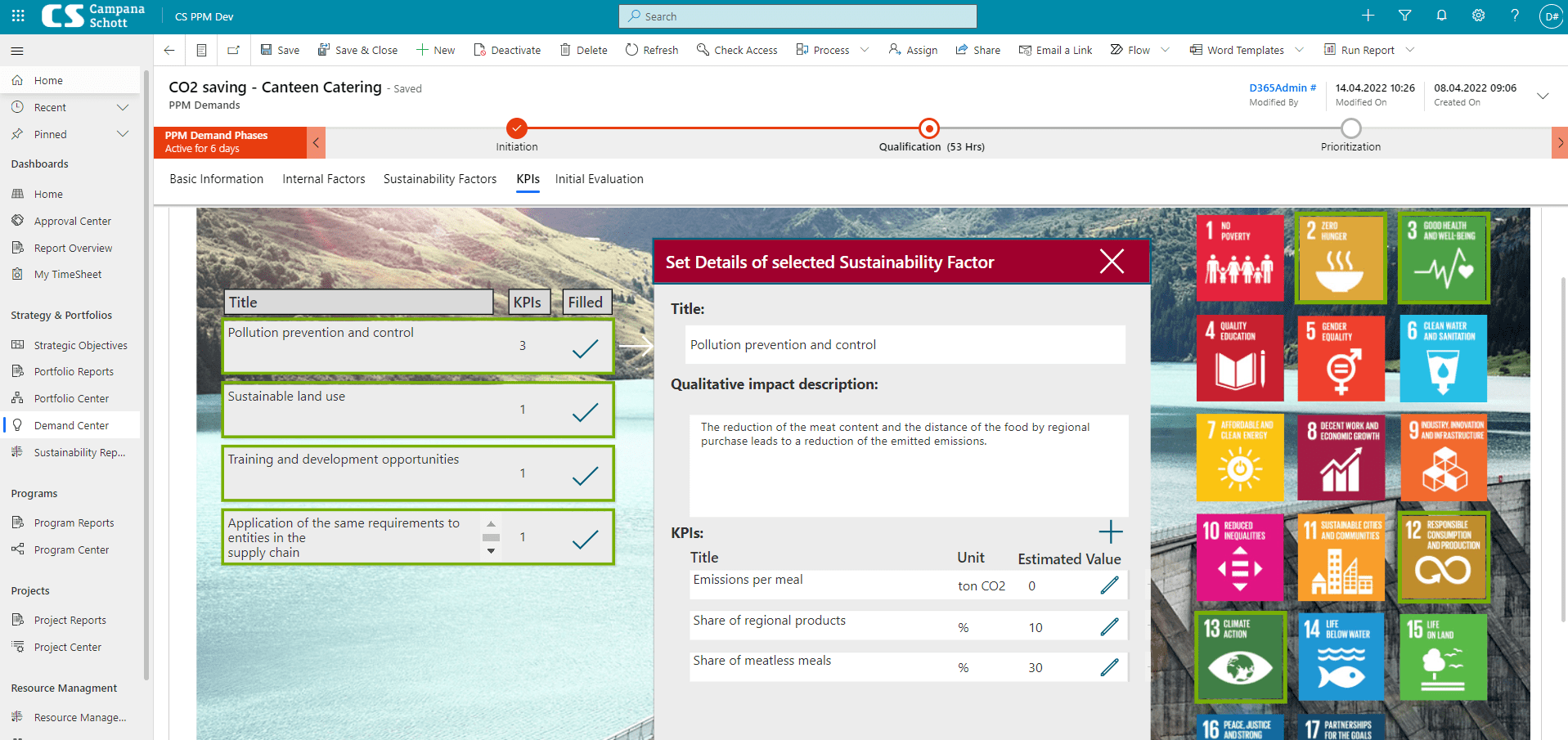Open the Run Report dropdown chevron
The width and height of the screenshot is (1568, 740).
pos(1409,50)
